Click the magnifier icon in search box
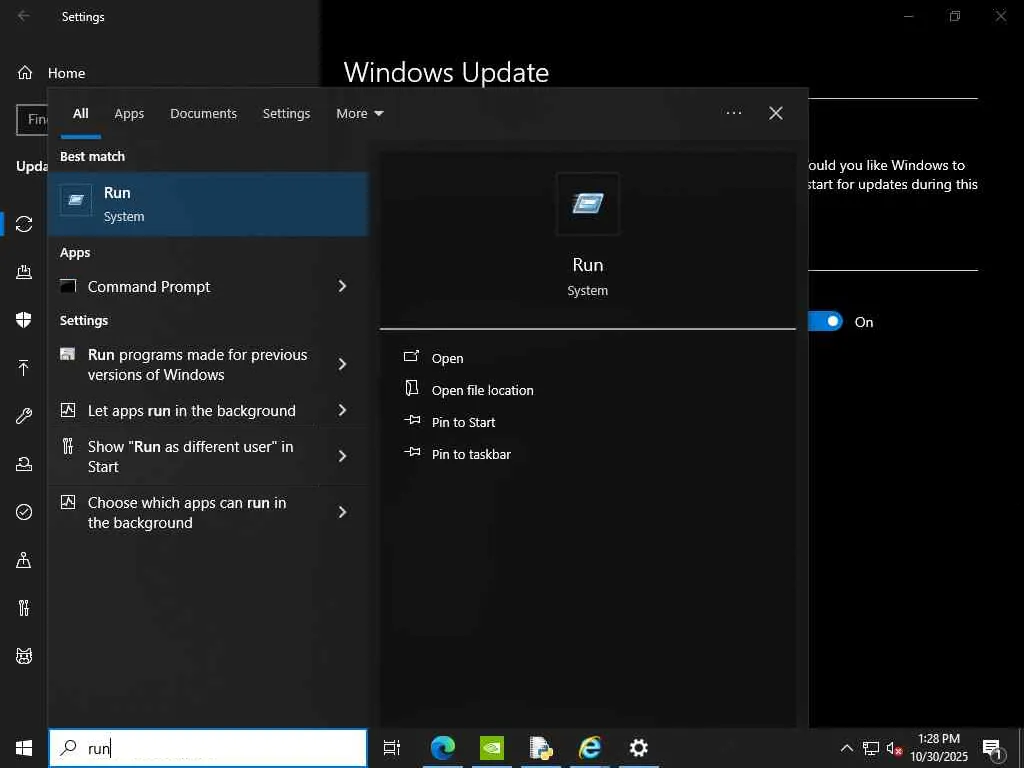Viewport: 1024px width, 768px height. pyautogui.click(x=68, y=748)
